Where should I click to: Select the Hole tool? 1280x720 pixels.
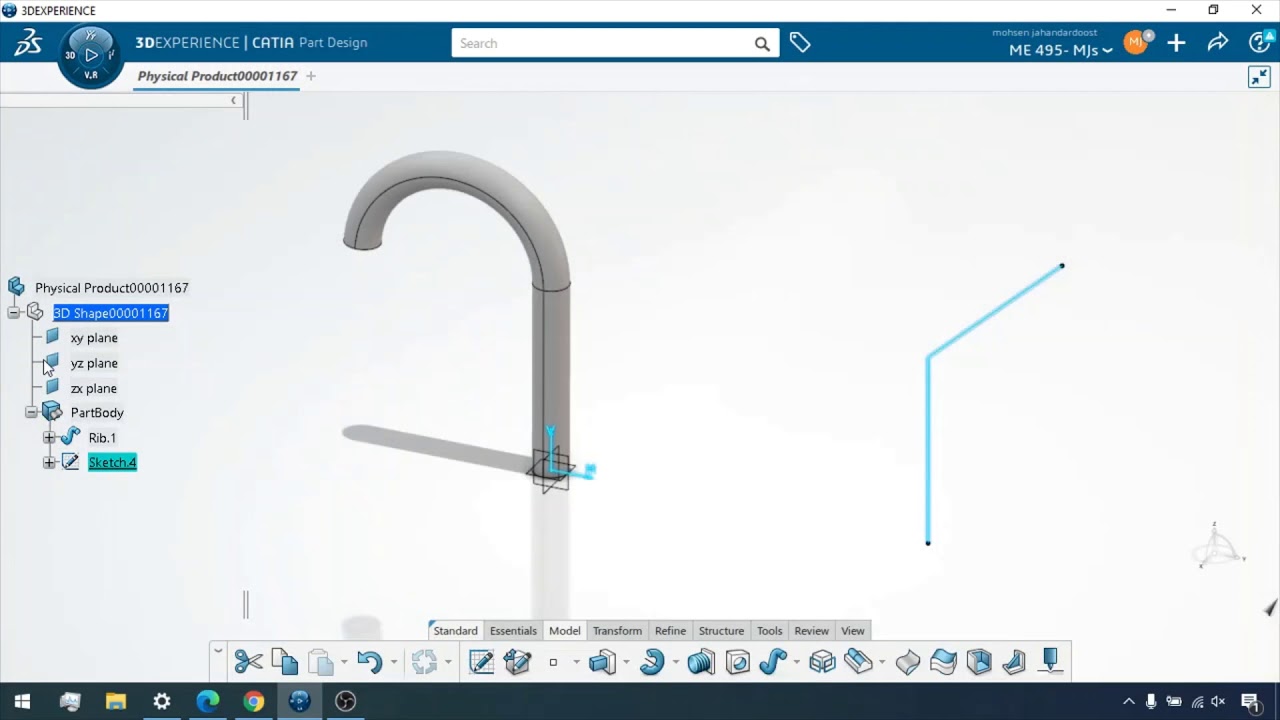point(737,661)
